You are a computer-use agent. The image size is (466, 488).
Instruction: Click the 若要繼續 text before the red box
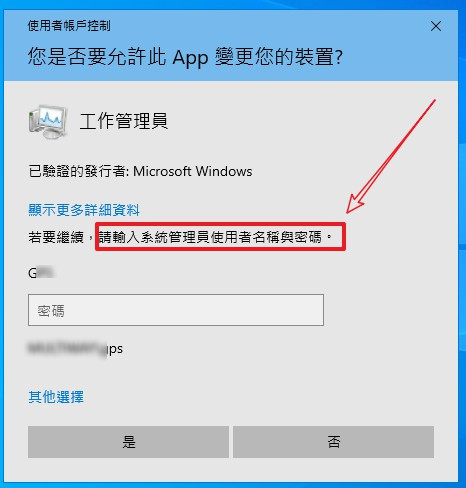click(56, 237)
